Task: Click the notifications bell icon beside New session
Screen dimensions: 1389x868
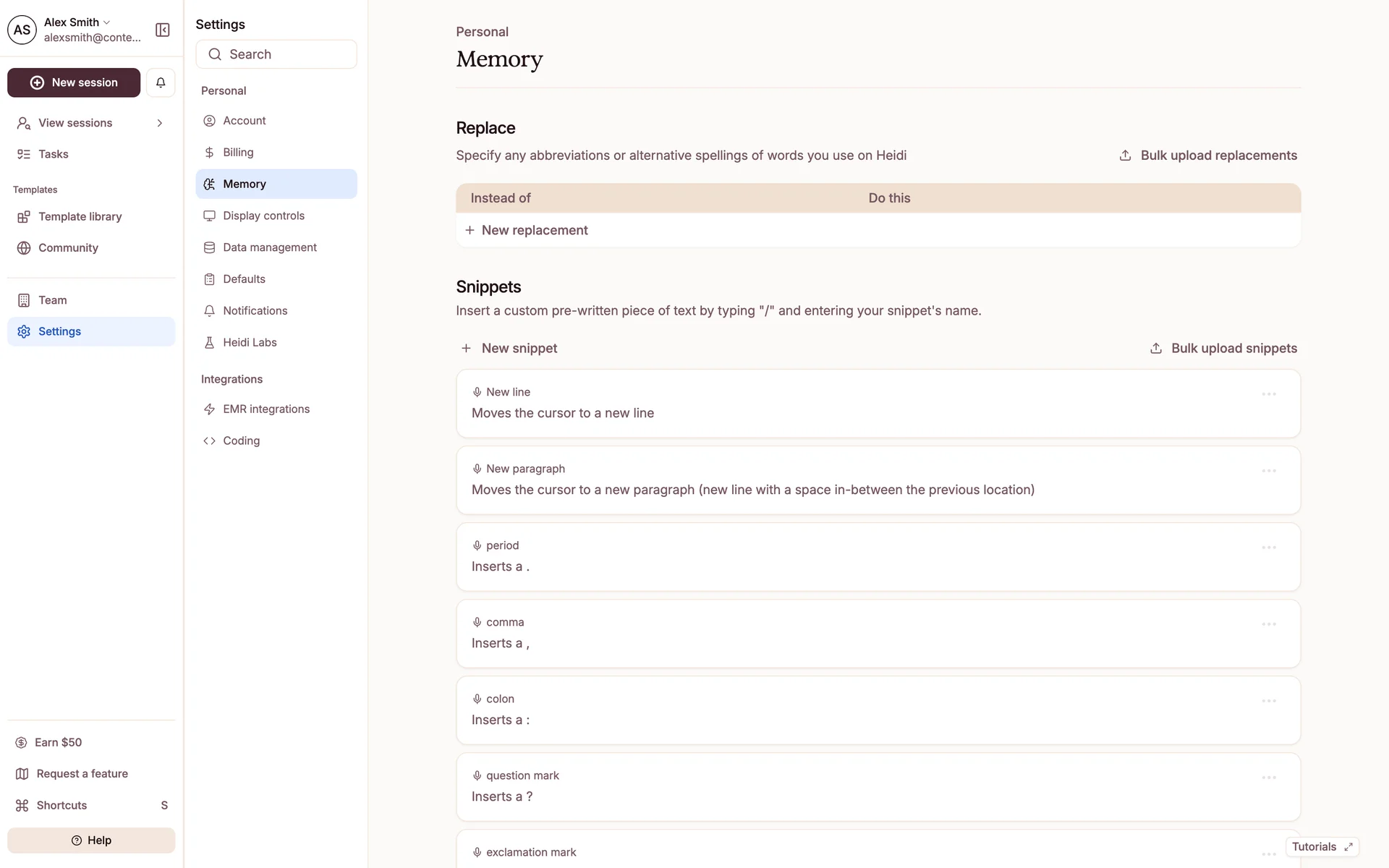Action: click(x=161, y=82)
